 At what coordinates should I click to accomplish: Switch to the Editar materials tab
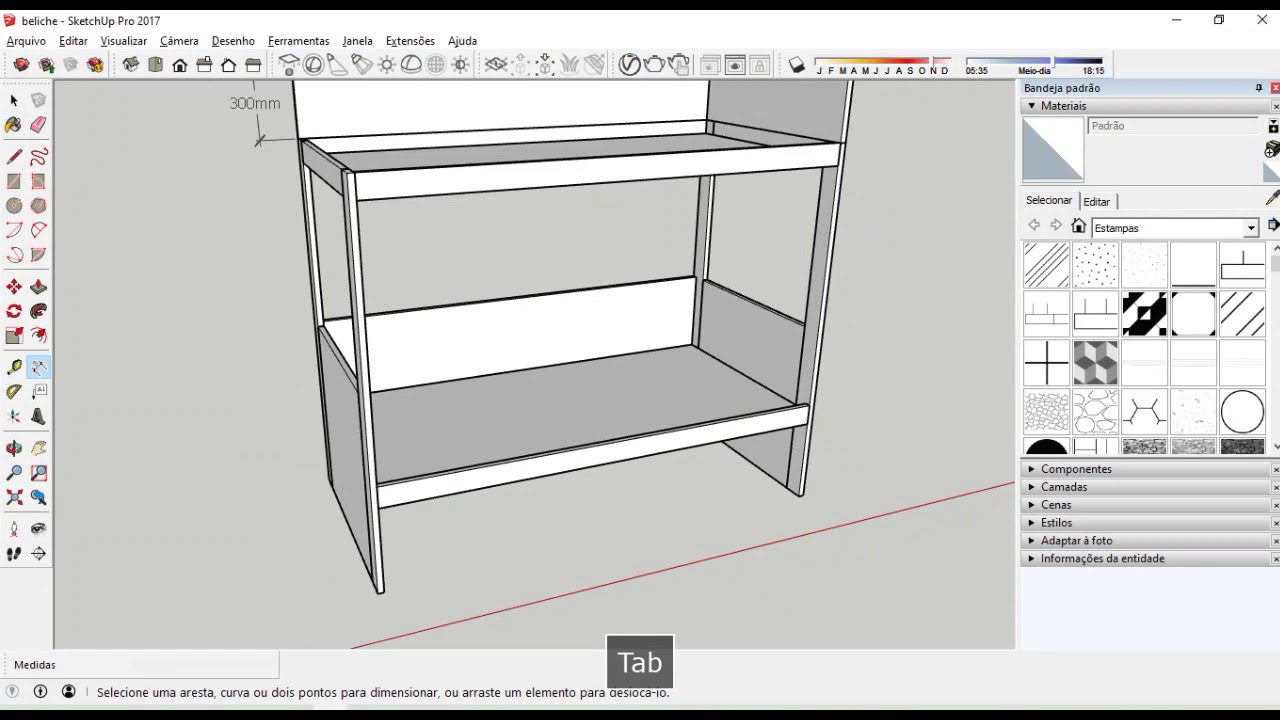1096,201
